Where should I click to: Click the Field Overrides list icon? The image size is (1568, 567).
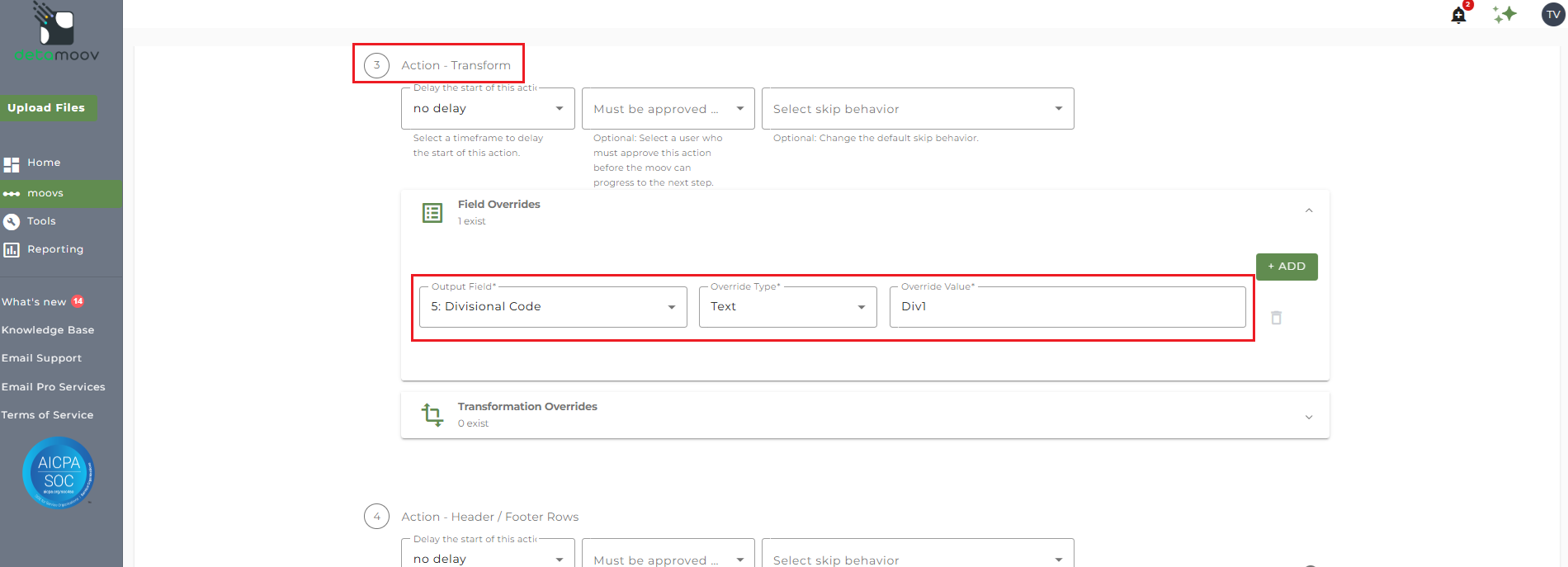point(432,213)
